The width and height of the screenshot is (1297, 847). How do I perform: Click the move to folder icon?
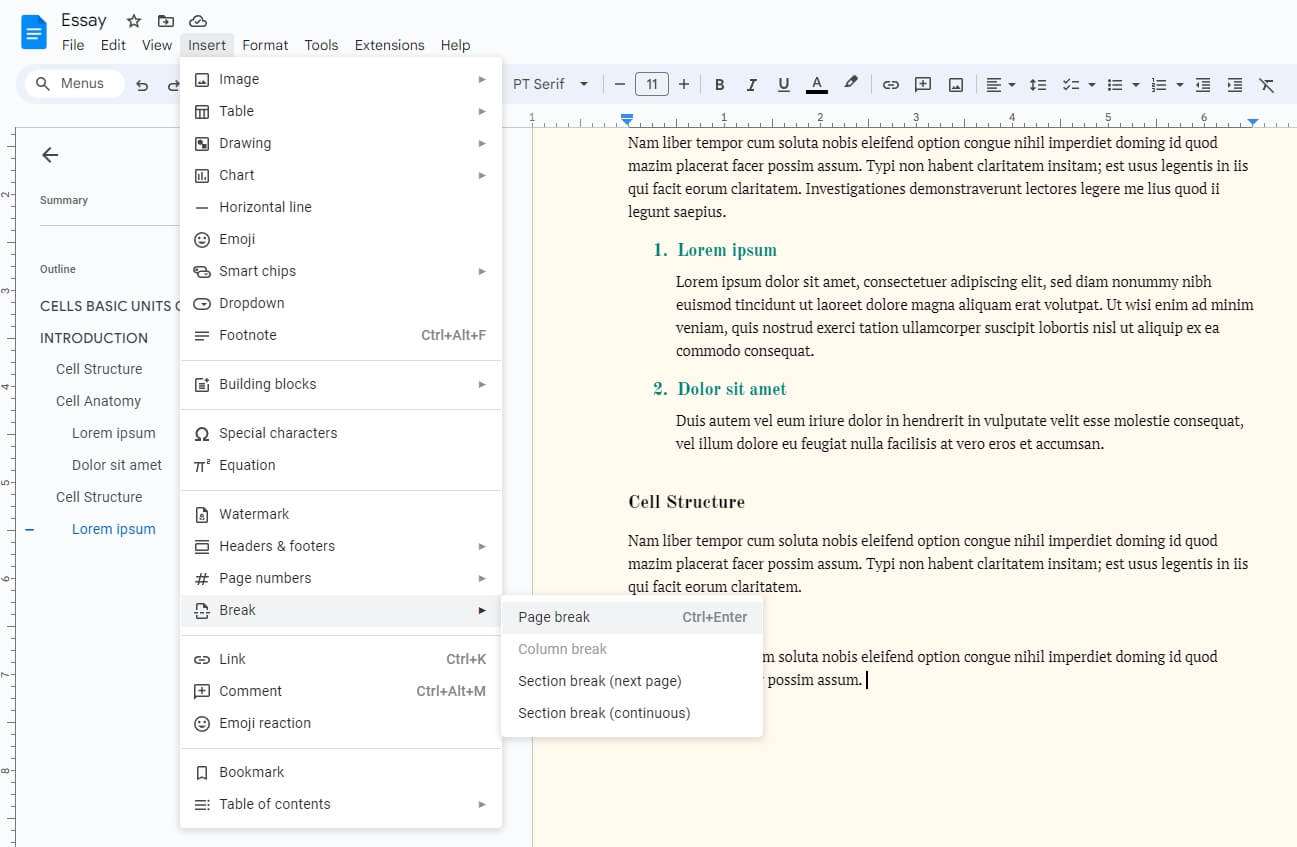166,21
